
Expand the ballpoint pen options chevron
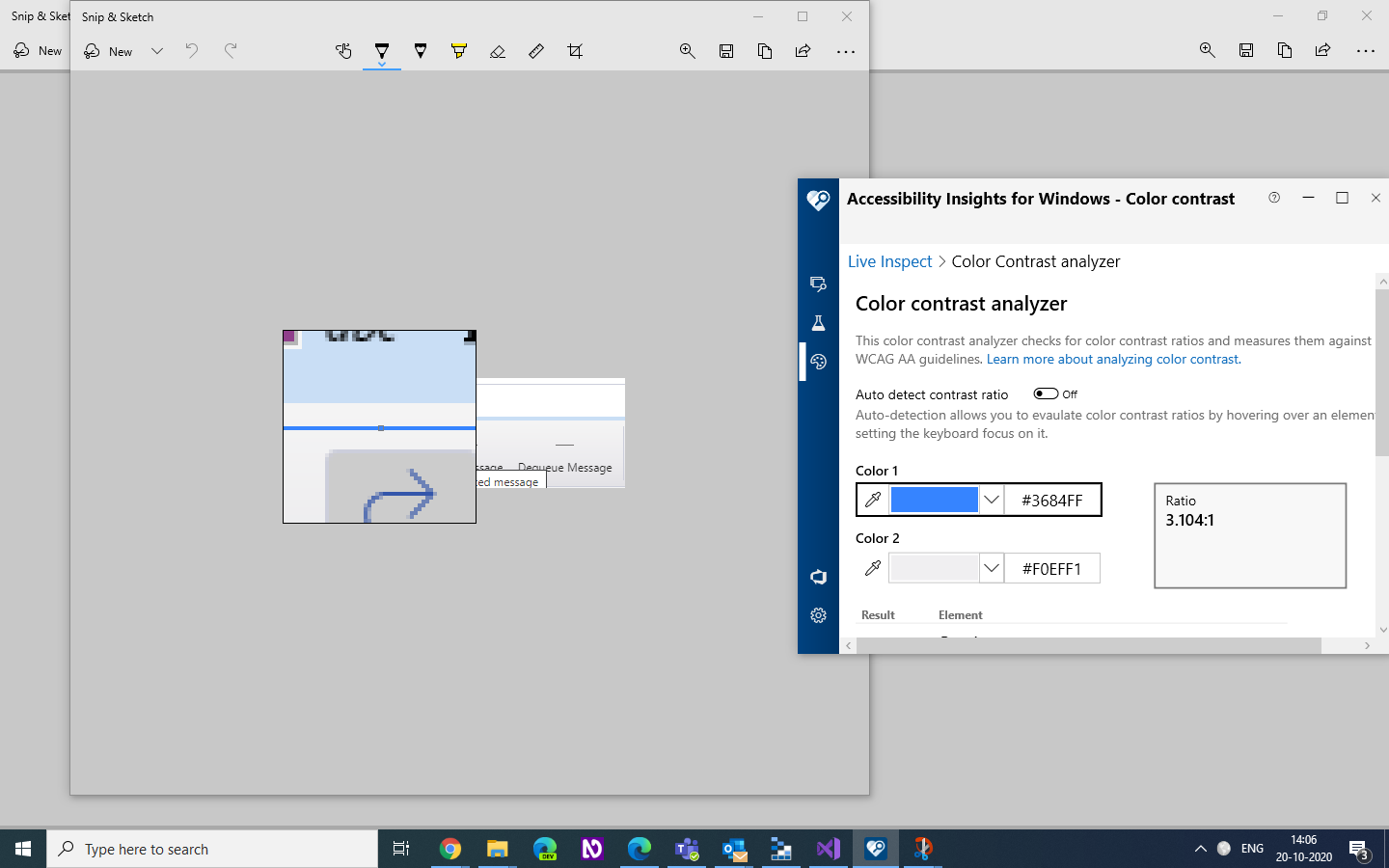tap(382, 65)
